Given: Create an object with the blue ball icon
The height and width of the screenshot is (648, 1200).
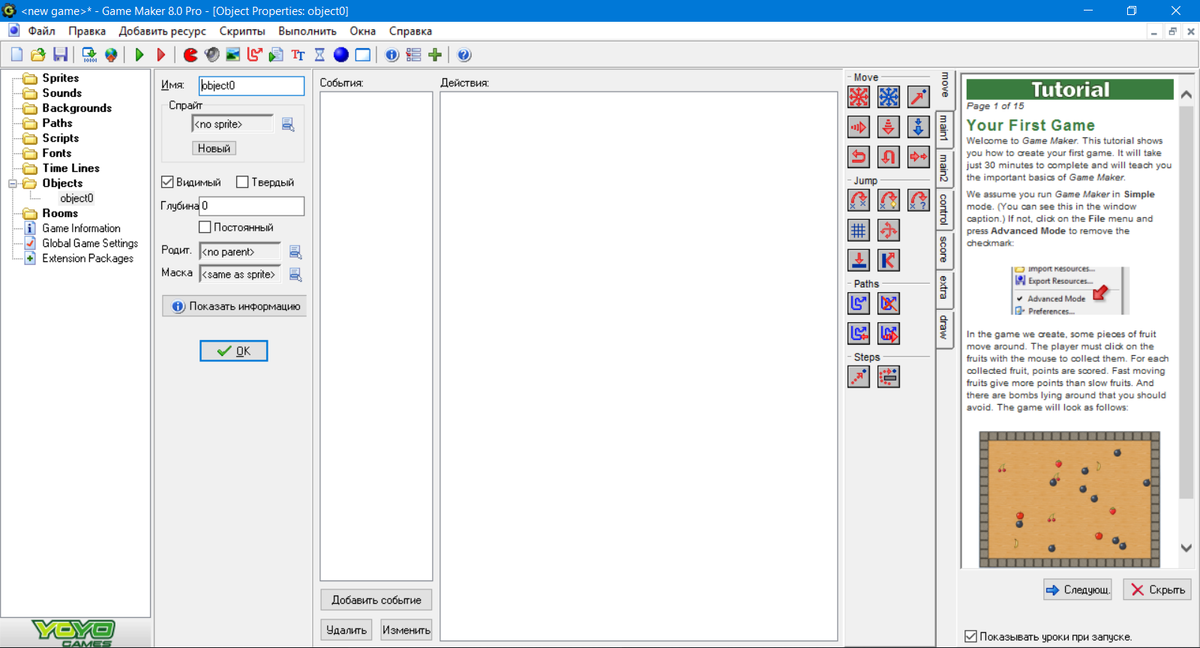Looking at the screenshot, I should tap(341, 54).
